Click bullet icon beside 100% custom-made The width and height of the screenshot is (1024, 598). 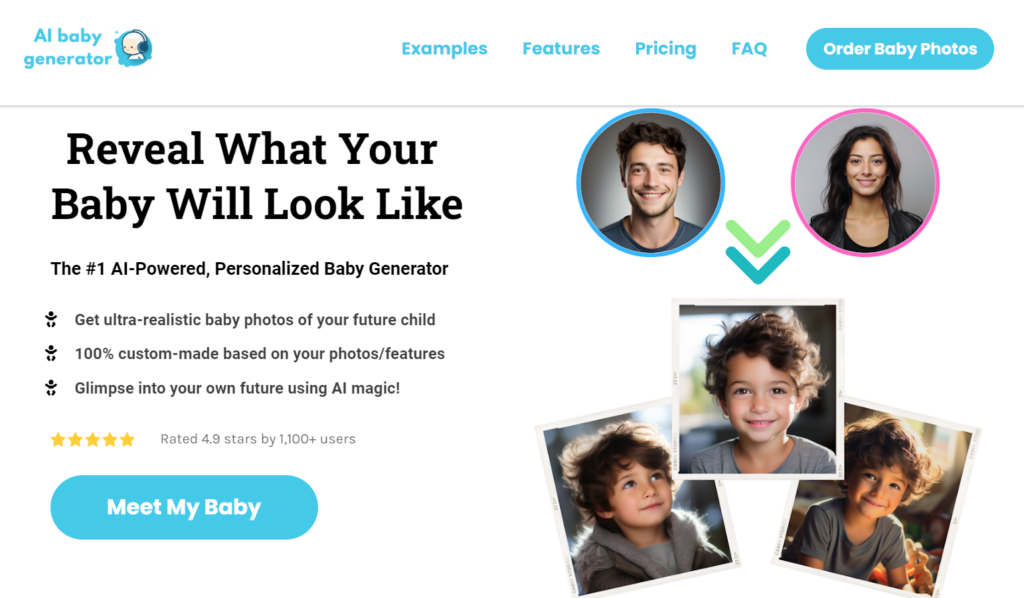pos(51,353)
